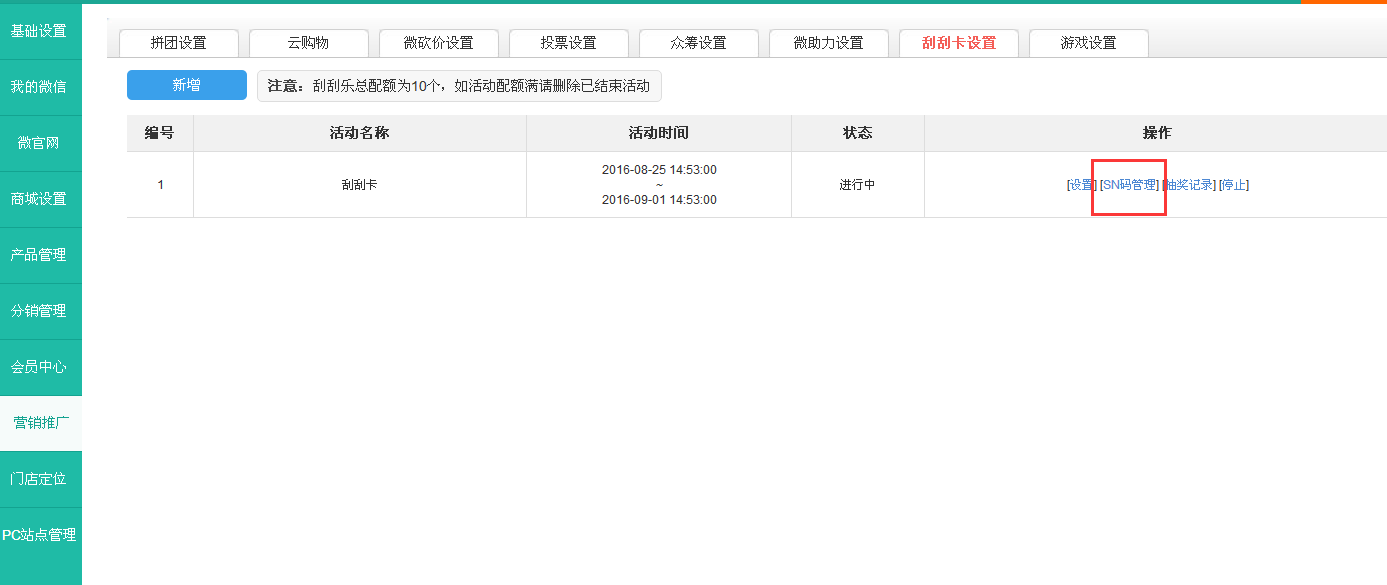Open 商城设置 in the left menu
This screenshot has width=1387, height=585.
coord(39,199)
